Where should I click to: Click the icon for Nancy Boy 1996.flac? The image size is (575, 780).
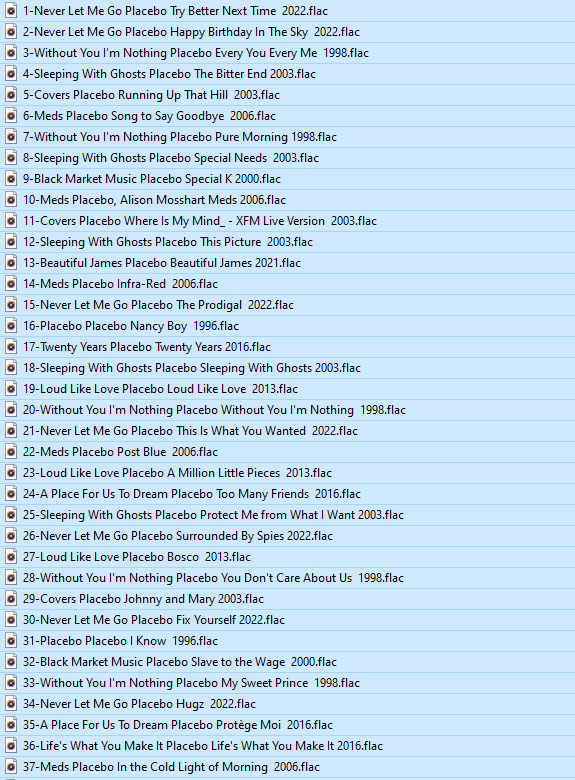(x=11, y=326)
